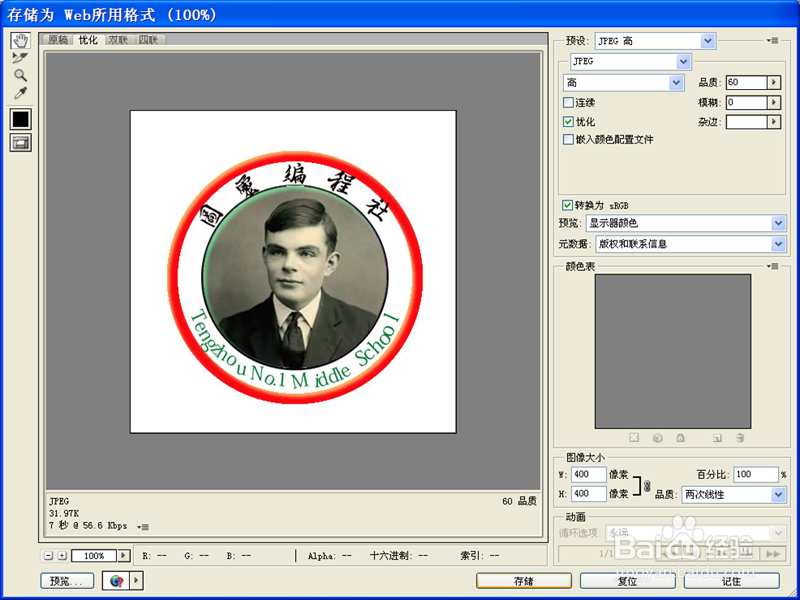This screenshot has height=600, width=800.
Task: Enable 嵌入颜色配置文件 checkbox
Action: [x=568, y=139]
